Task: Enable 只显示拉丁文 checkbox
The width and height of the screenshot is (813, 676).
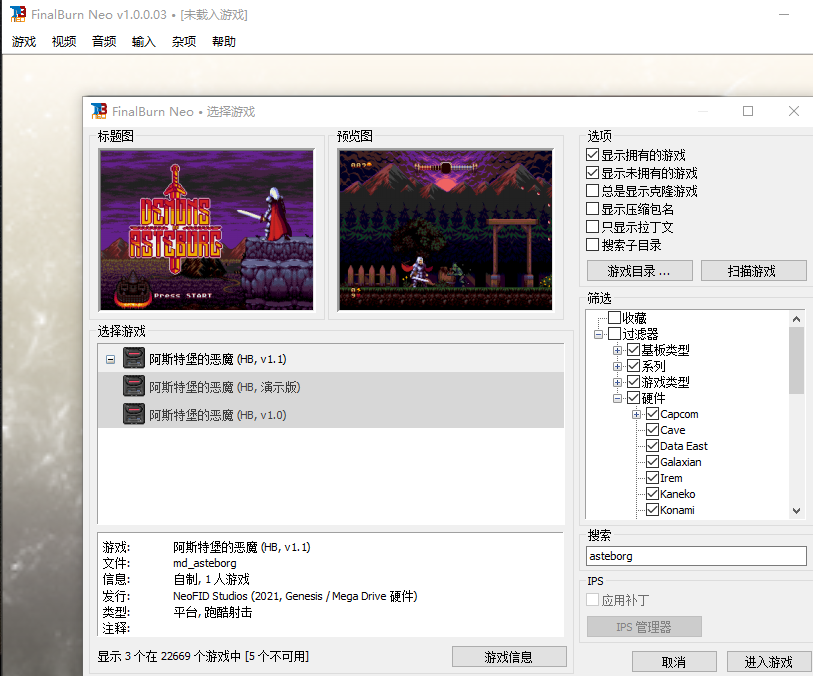Action: point(593,227)
